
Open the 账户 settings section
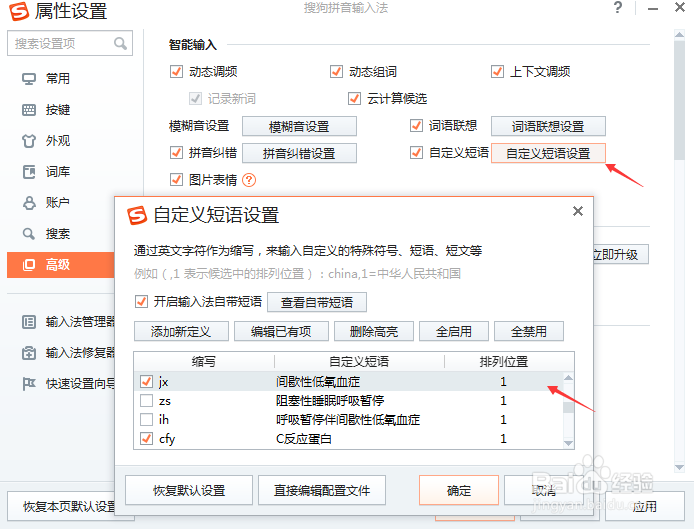click(x=58, y=203)
